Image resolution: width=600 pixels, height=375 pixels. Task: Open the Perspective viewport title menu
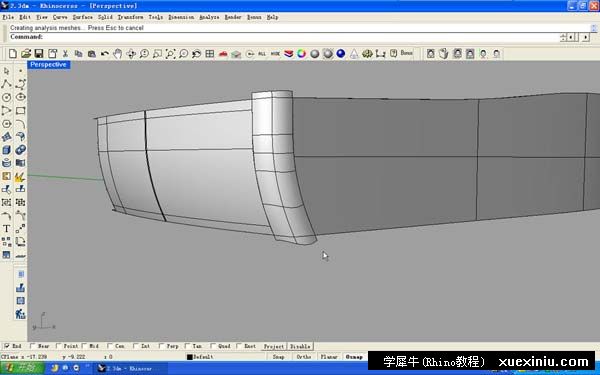tap(48, 65)
